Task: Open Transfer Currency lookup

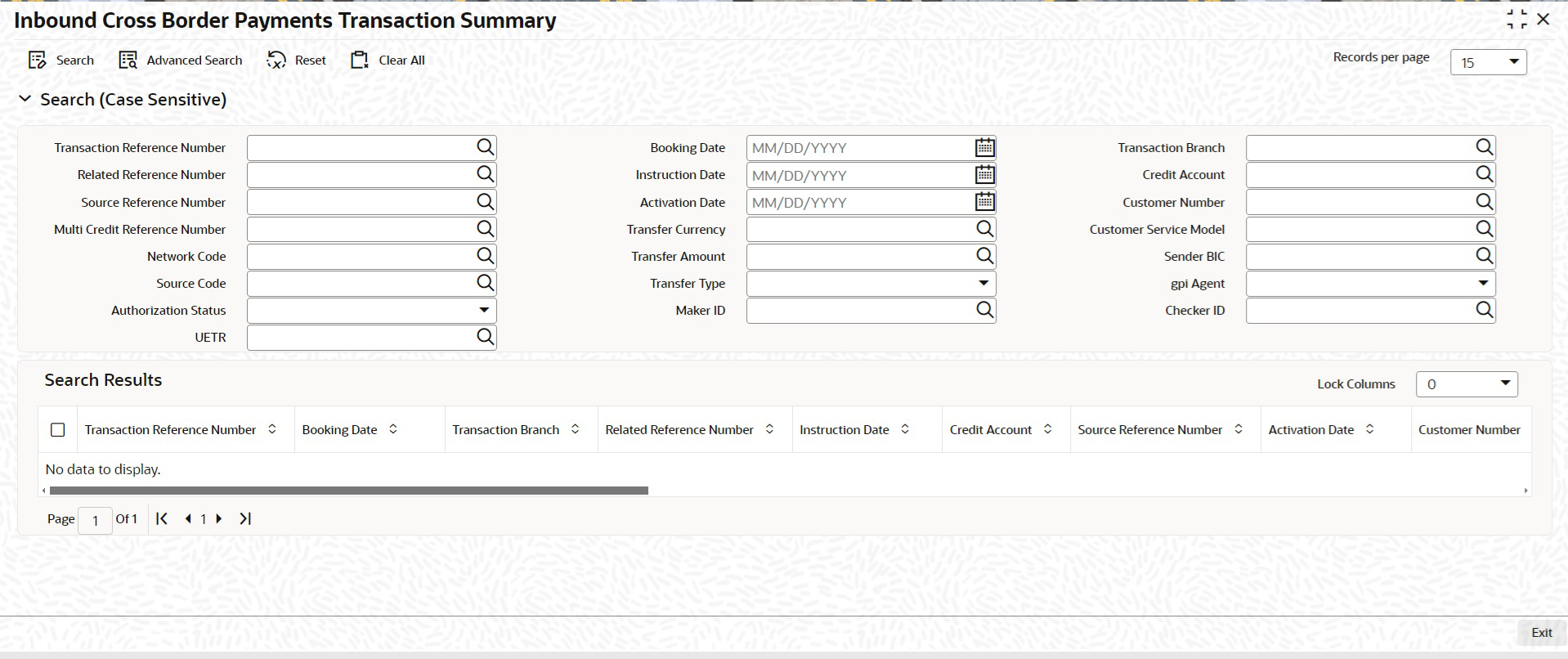Action: (984, 228)
